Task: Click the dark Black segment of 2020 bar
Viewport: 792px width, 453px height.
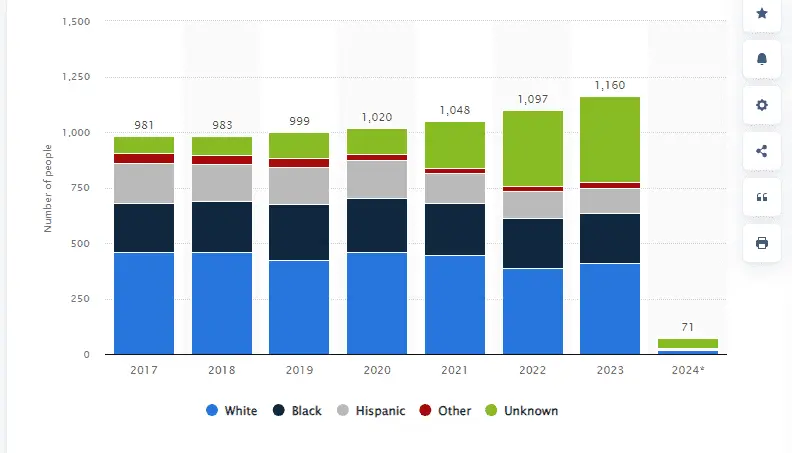Action: pos(377,226)
